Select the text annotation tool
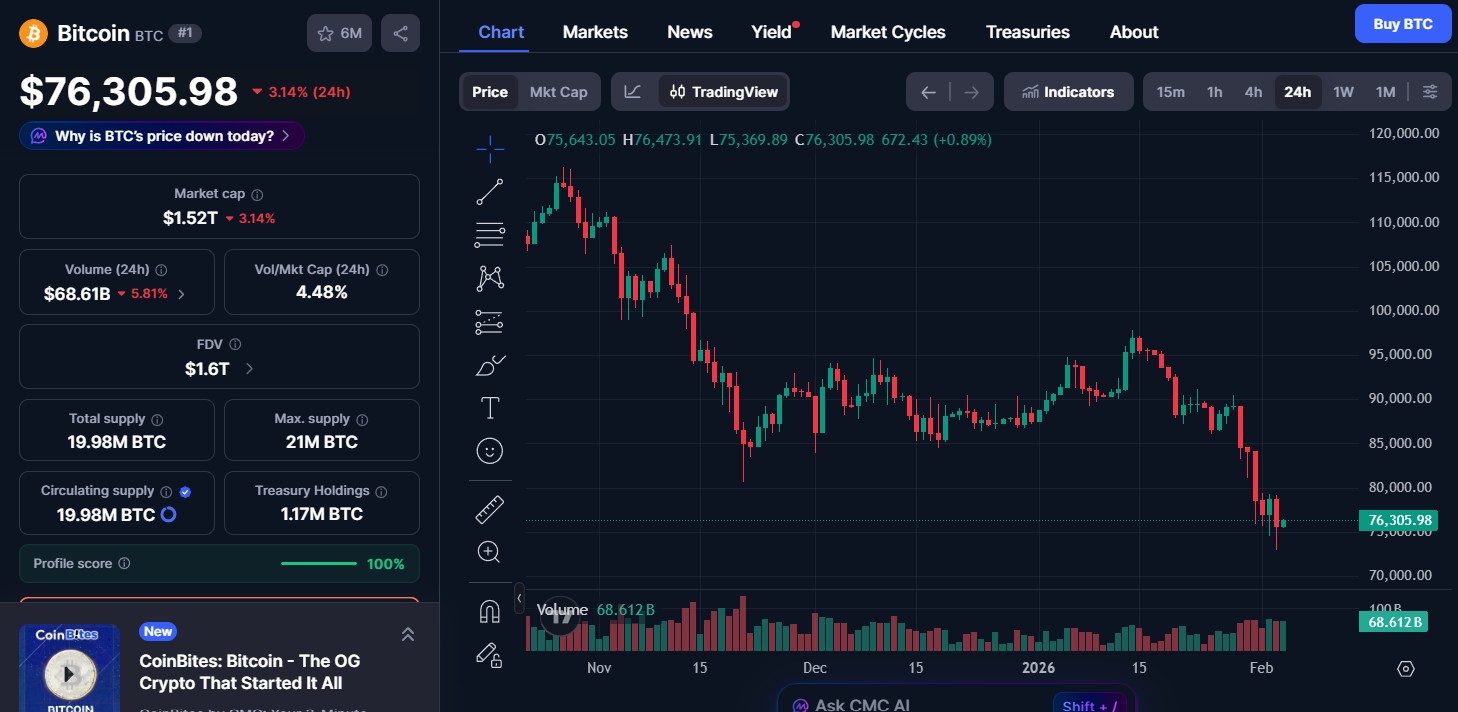 [490, 408]
